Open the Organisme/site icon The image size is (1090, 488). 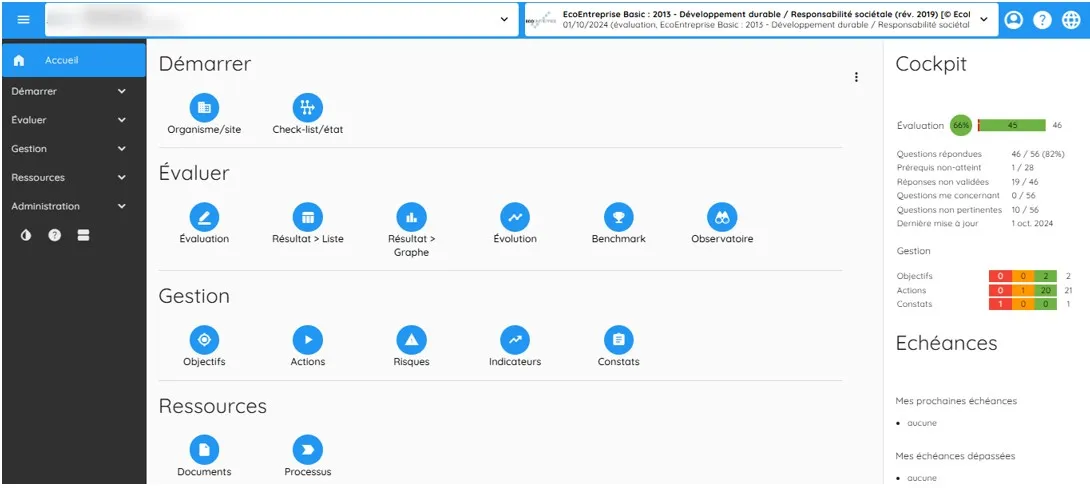pos(204,108)
